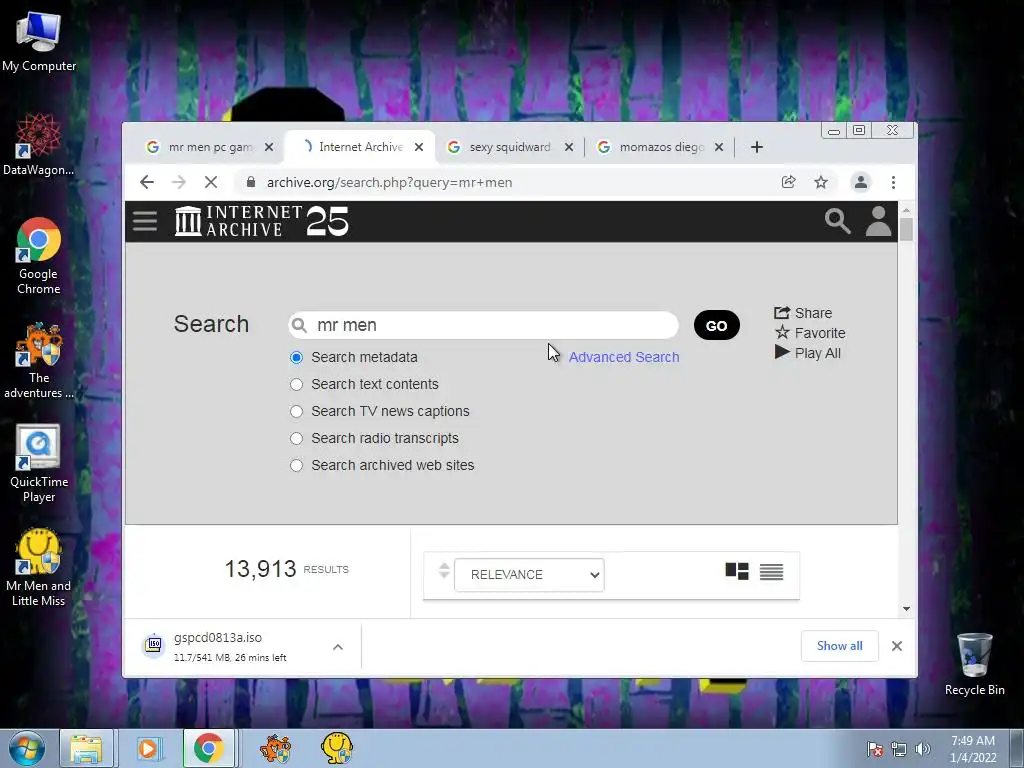Image resolution: width=1024 pixels, height=768 pixels.
Task: Switch to list view of results
Action: (x=771, y=572)
